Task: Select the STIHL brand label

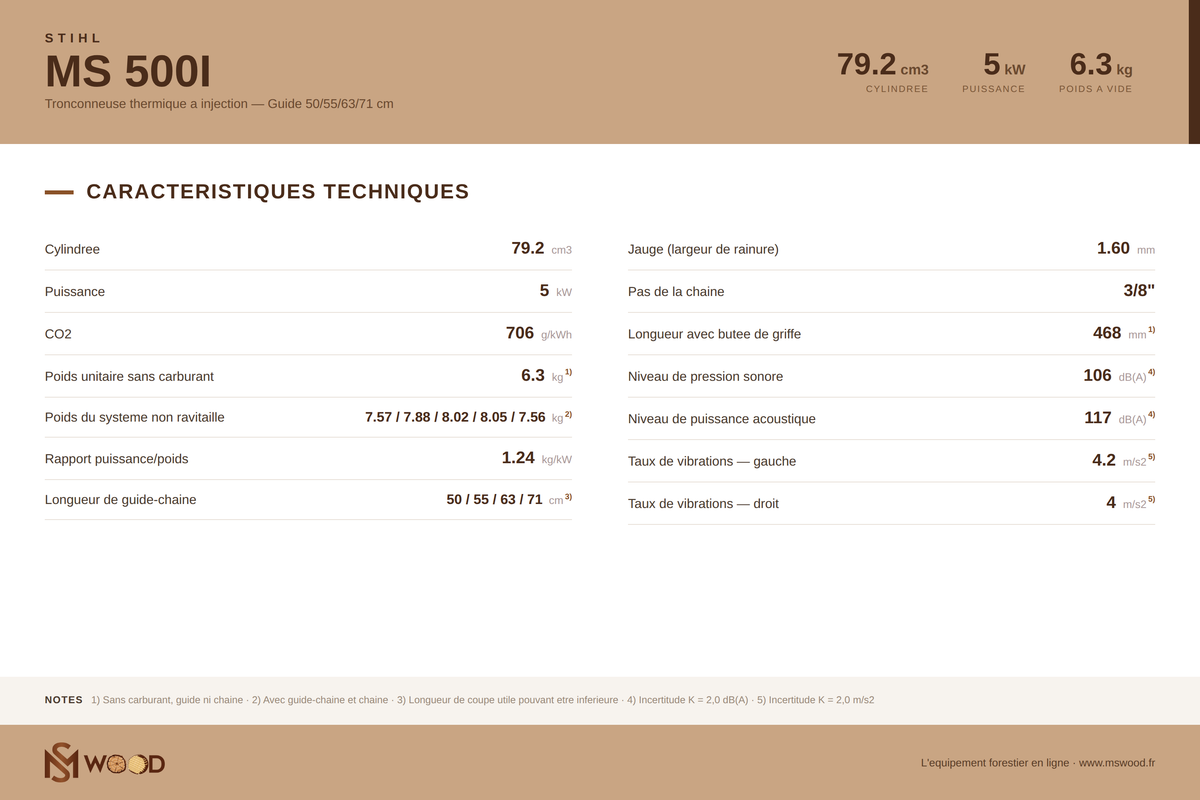Action: pos(74,38)
